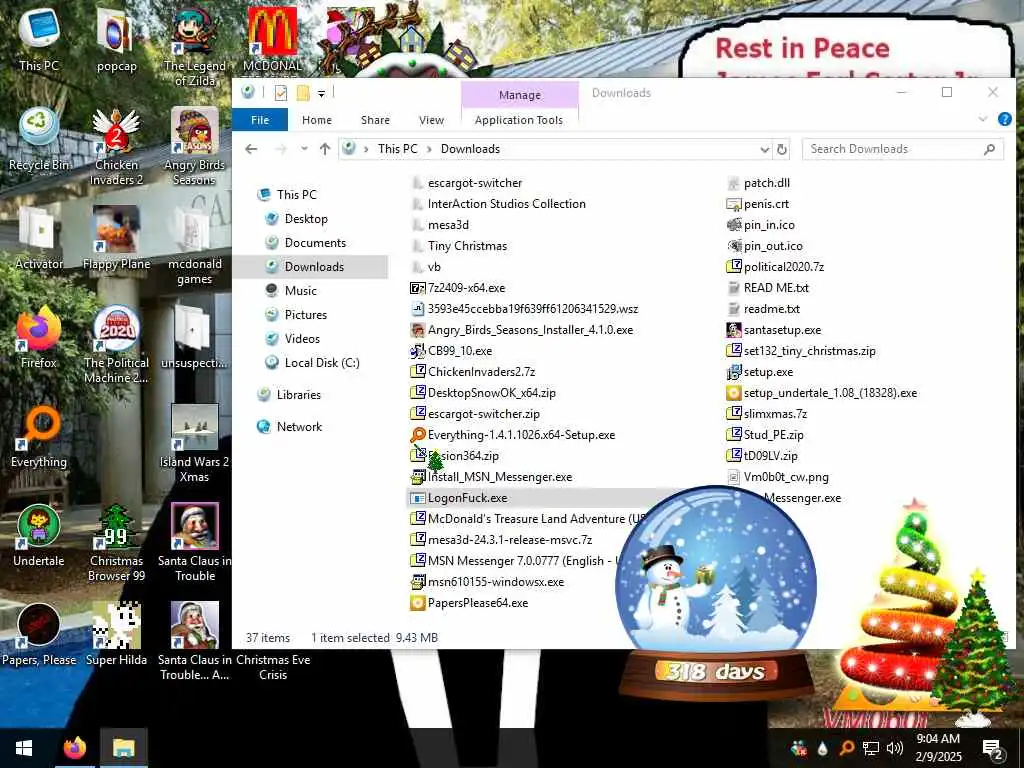Viewport: 1024px width, 768px height.
Task: Open the recent locations dropdown arrow
Action: (304, 149)
